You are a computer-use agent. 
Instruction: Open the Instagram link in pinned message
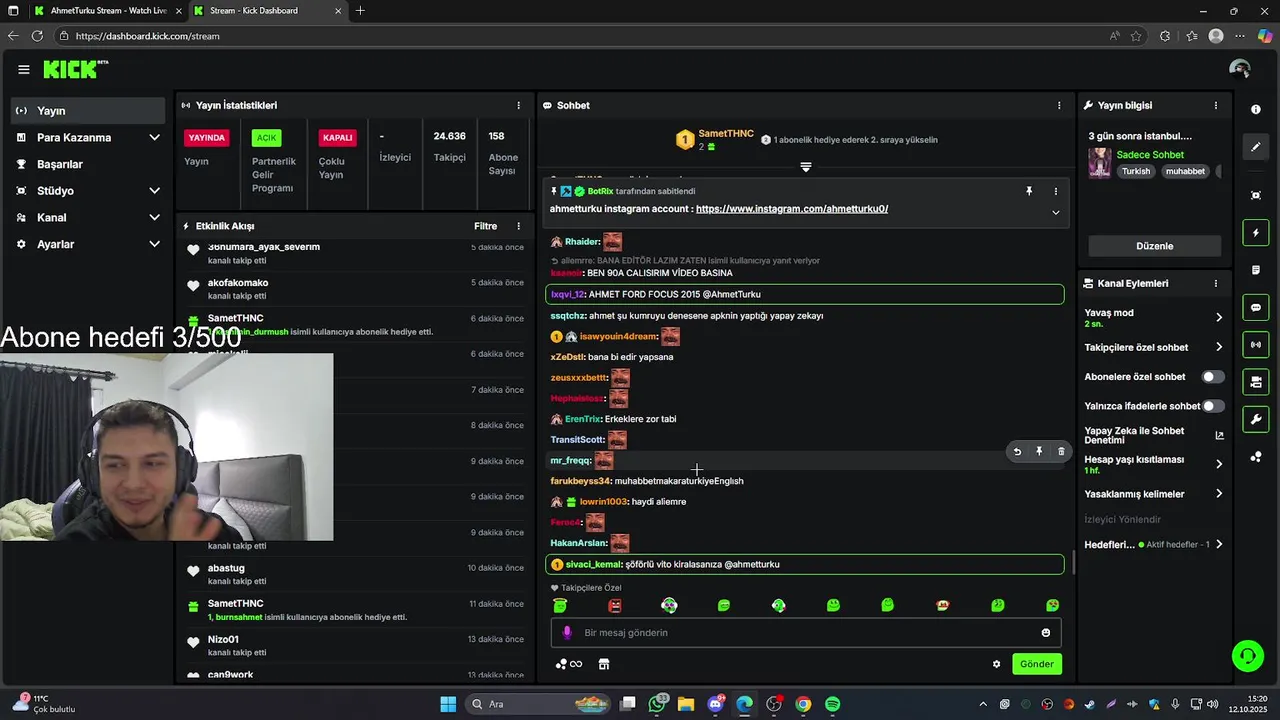point(792,209)
